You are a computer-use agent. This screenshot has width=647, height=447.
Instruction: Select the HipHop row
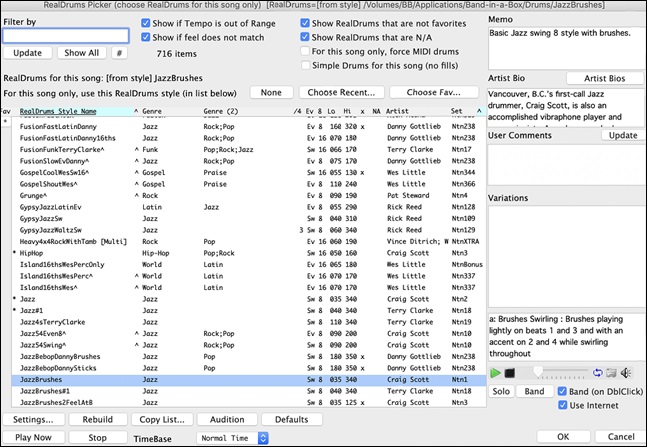coord(249,253)
